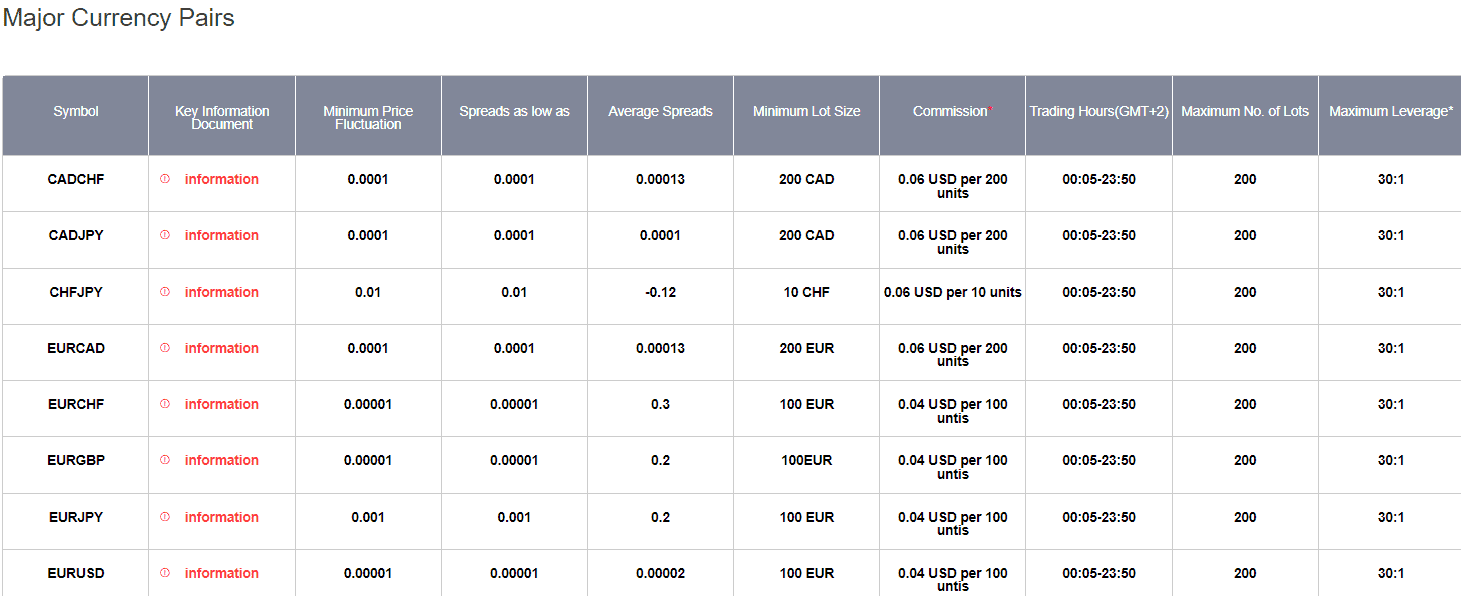
Task: Click CHFJPY average spread -0.12
Action: tap(660, 292)
